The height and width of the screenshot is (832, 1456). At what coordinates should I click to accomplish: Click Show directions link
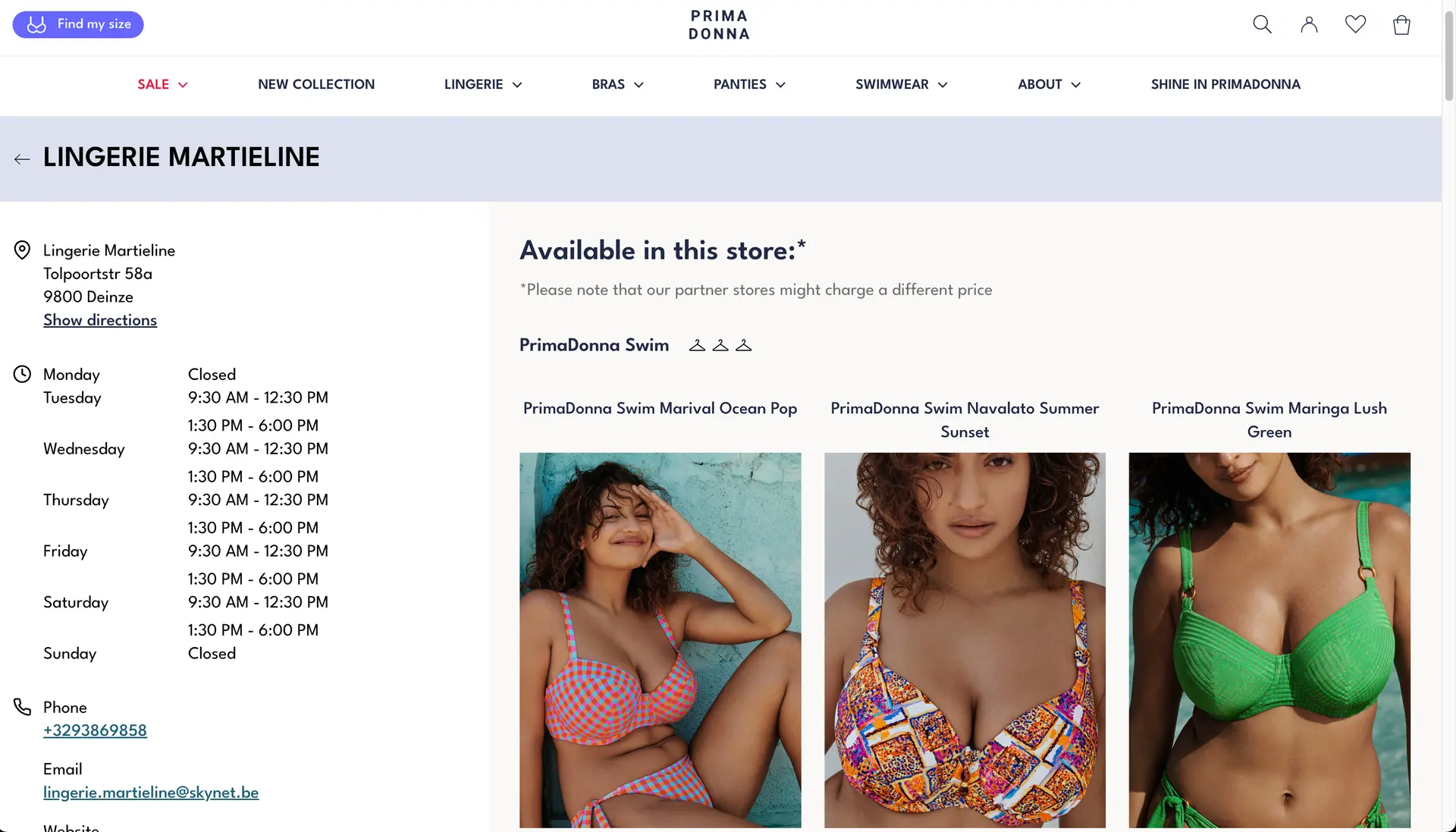pyautogui.click(x=99, y=321)
